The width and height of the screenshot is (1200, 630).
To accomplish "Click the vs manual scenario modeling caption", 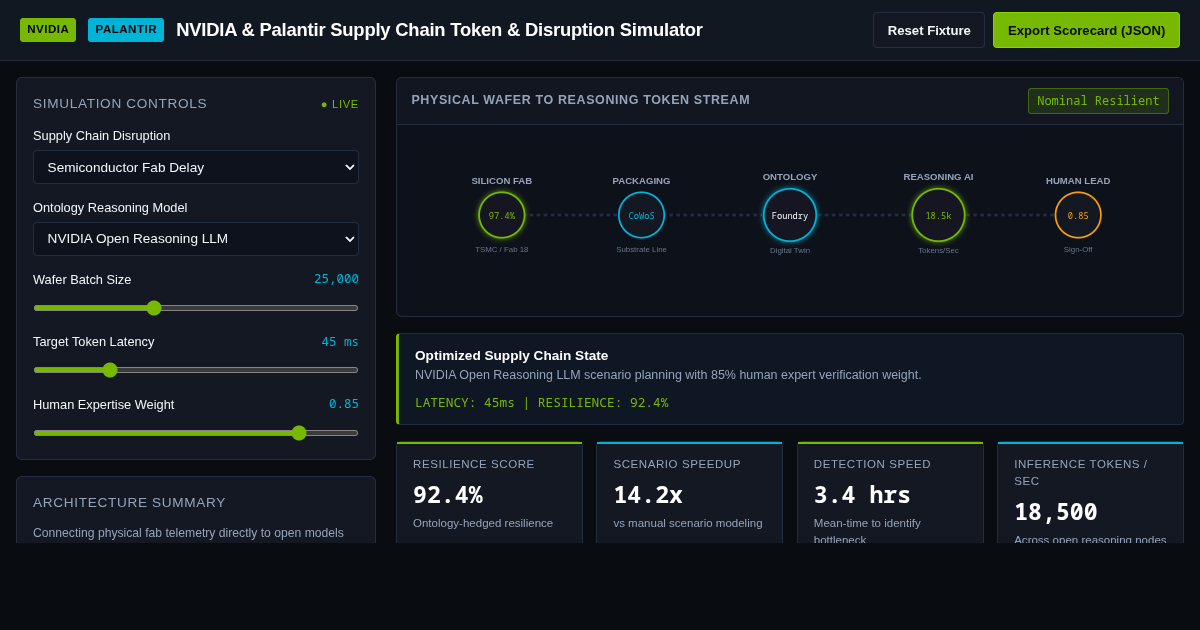I will click(688, 523).
